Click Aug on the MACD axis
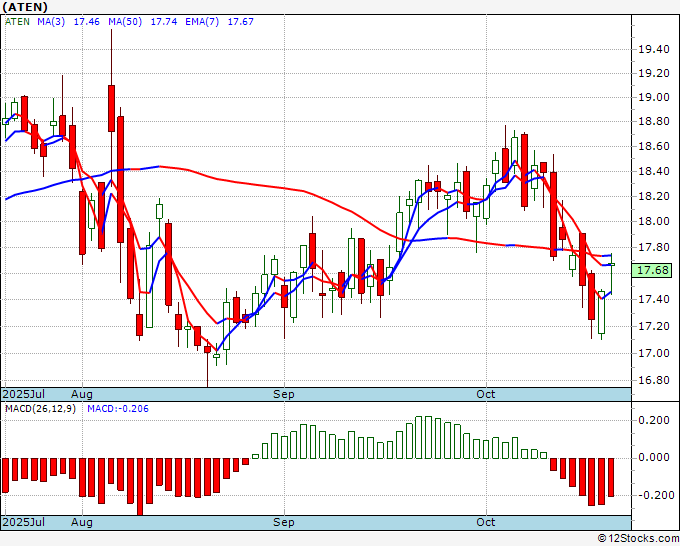 pyautogui.click(x=82, y=522)
